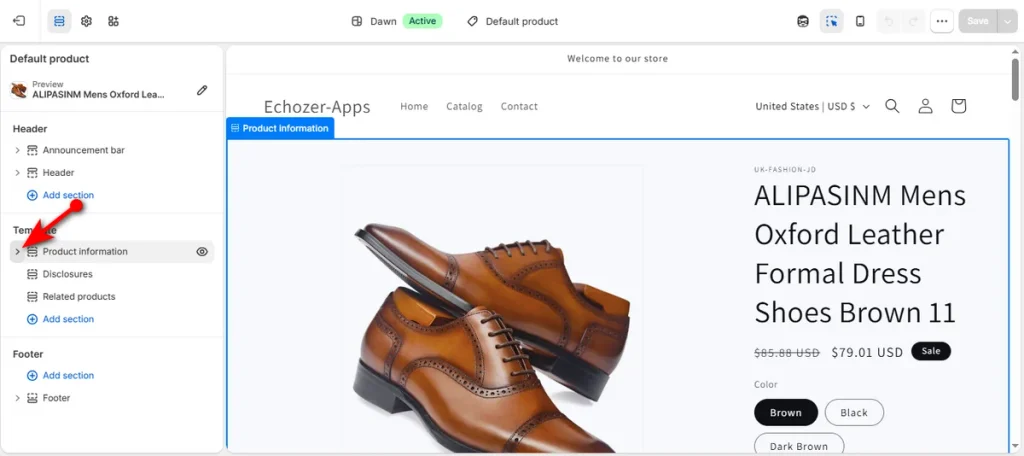Open the Catalog menu link
The image size is (1024, 456).
pos(464,106)
